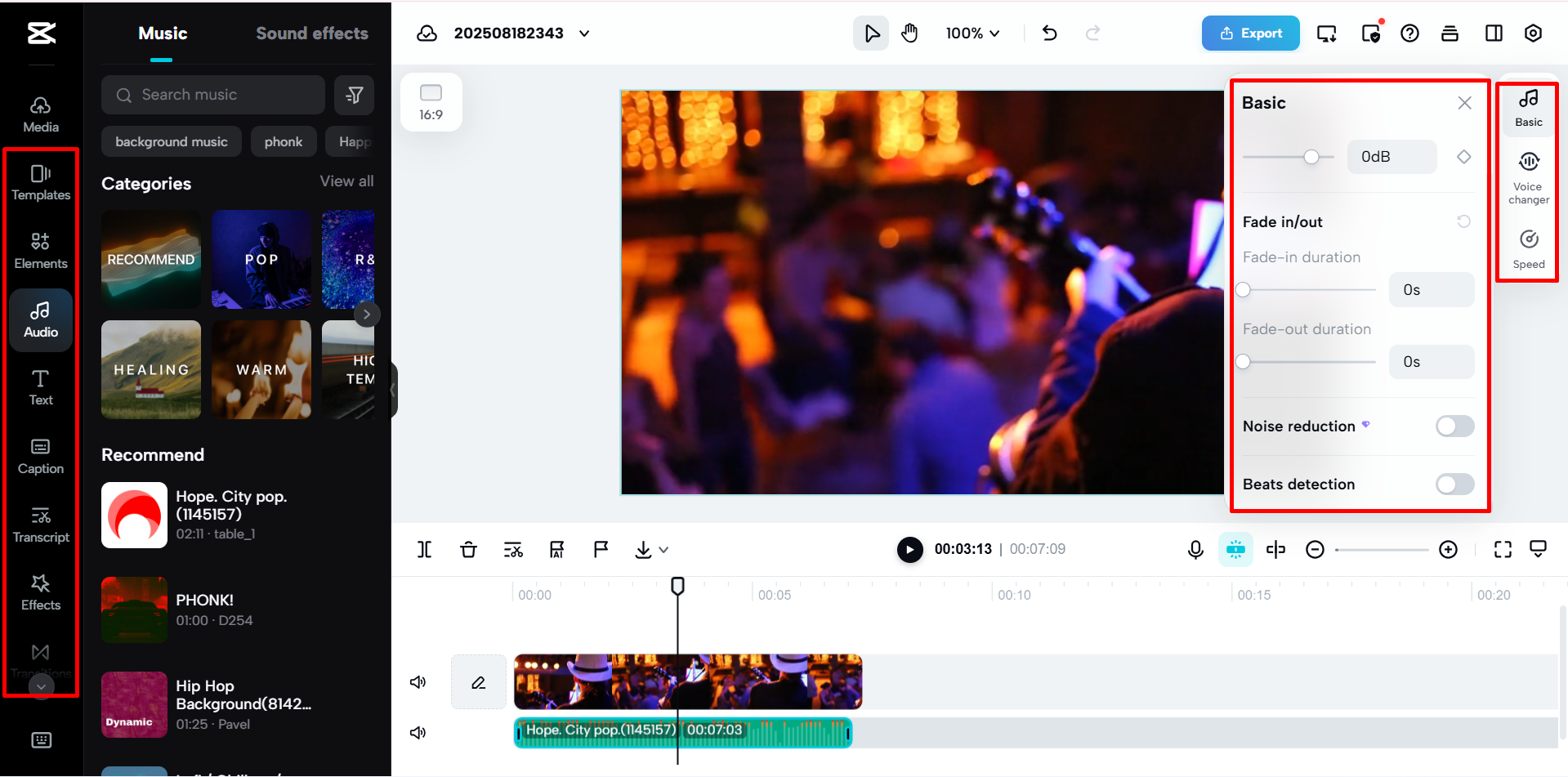Adjust the Fade-out duration slider
The height and width of the screenshot is (777, 1568).
coord(1244,362)
